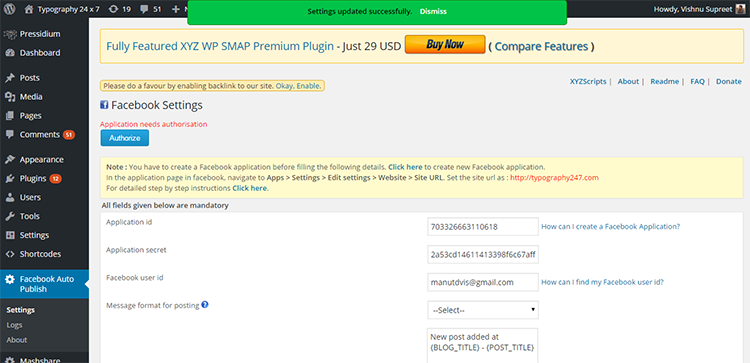Click the message format textarea with BLOG_TITLE
The width and height of the screenshot is (750, 363).
483,345
